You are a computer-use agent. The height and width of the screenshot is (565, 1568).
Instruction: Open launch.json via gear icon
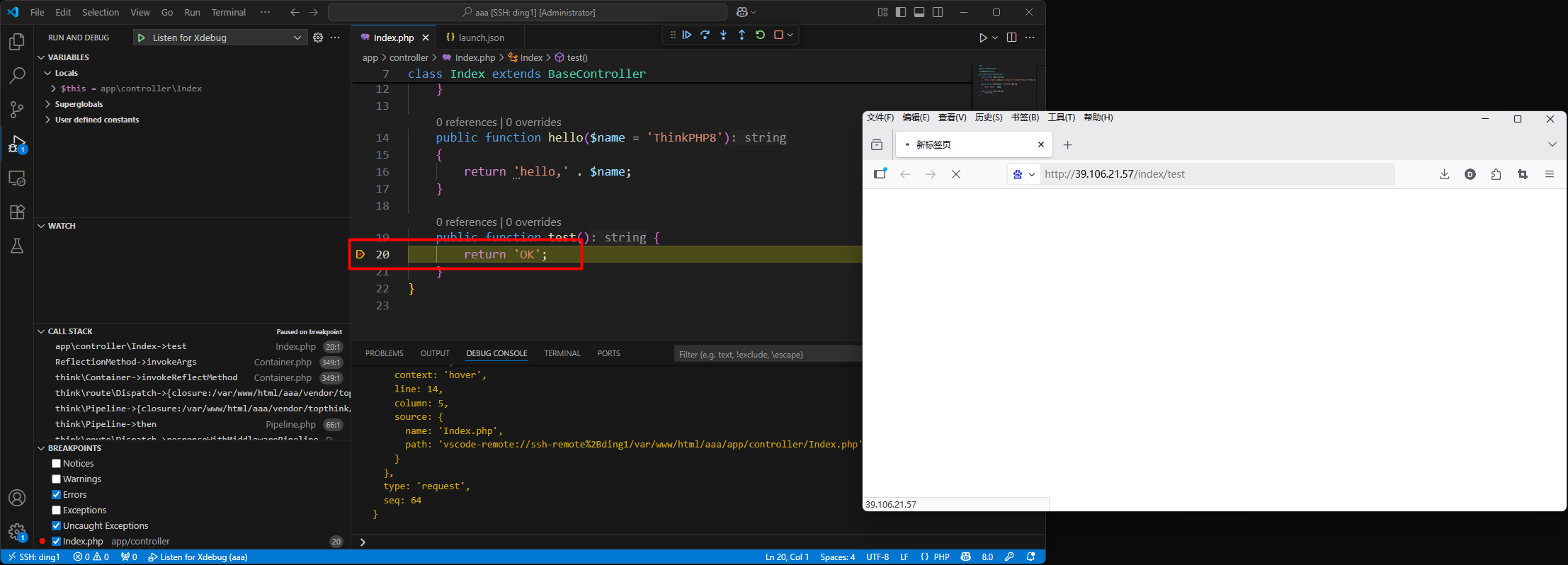[318, 38]
